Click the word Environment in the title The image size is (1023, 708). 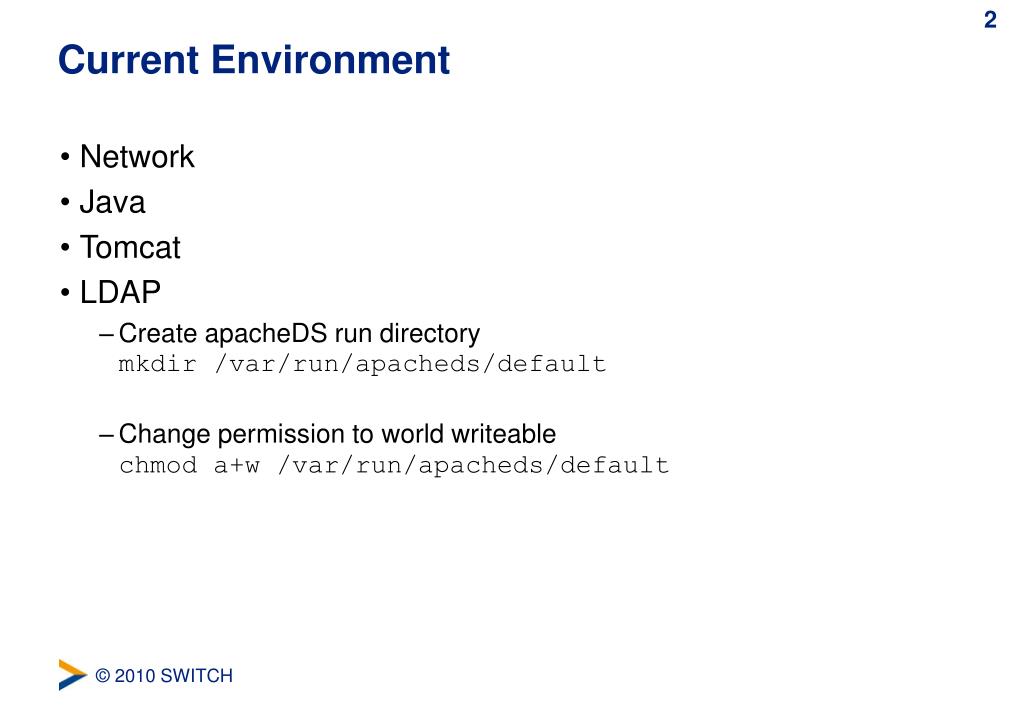pos(331,60)
